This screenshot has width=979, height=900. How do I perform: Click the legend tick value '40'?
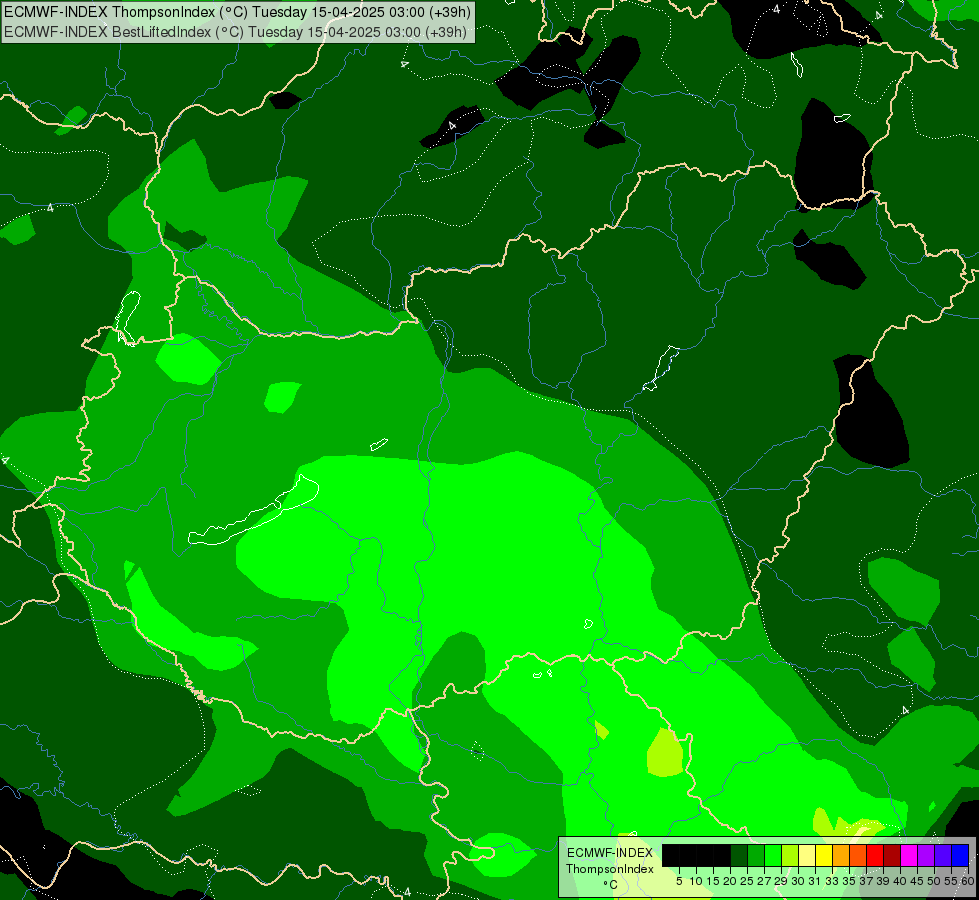point(900,881)
